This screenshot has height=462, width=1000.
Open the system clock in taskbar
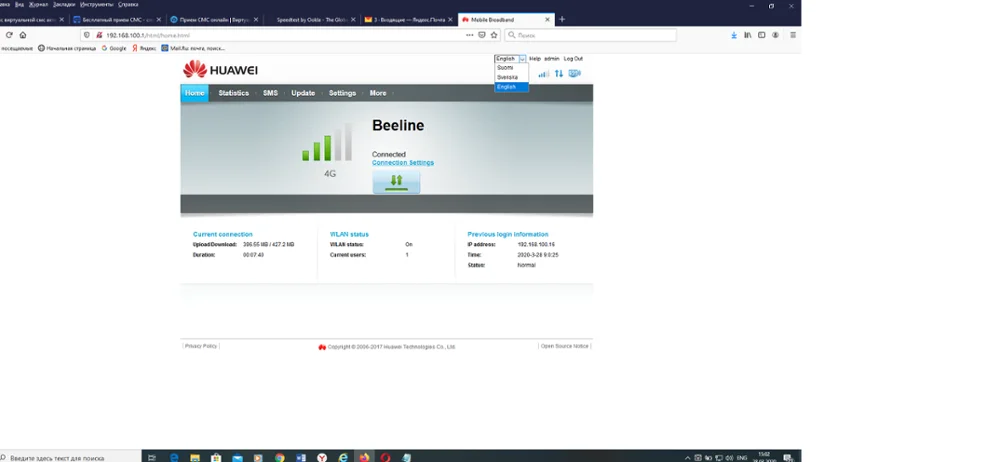coord(764,457)
